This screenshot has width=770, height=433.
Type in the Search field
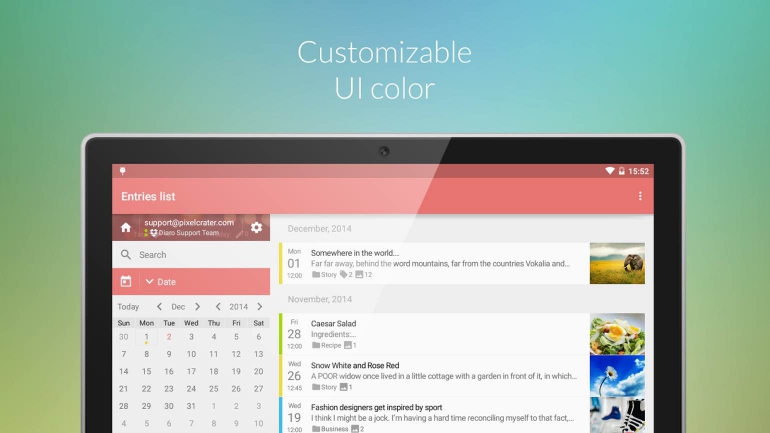point(200,255)
